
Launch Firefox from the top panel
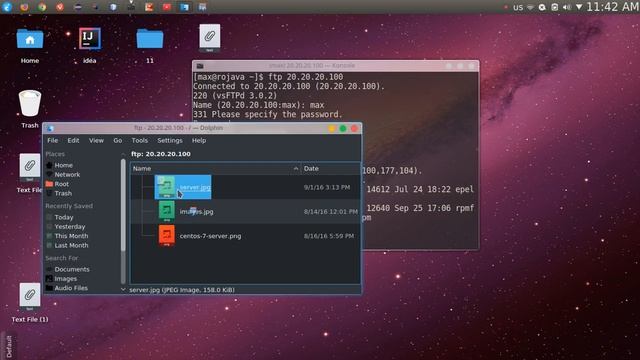coord(24,7)
